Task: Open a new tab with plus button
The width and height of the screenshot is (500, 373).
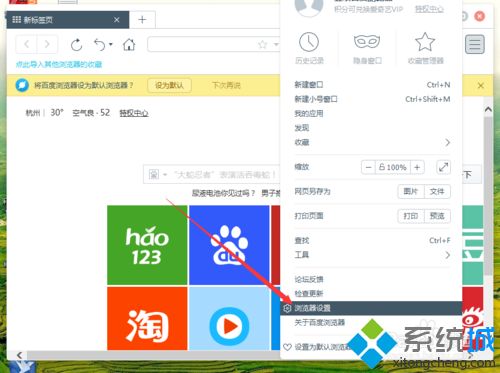Action: [x=142, y=20]
